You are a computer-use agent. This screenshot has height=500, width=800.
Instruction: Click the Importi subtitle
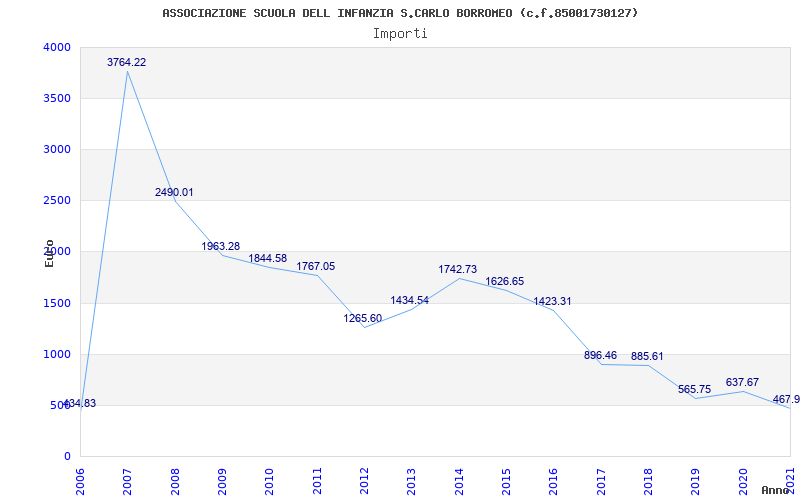tap(400, 34)
